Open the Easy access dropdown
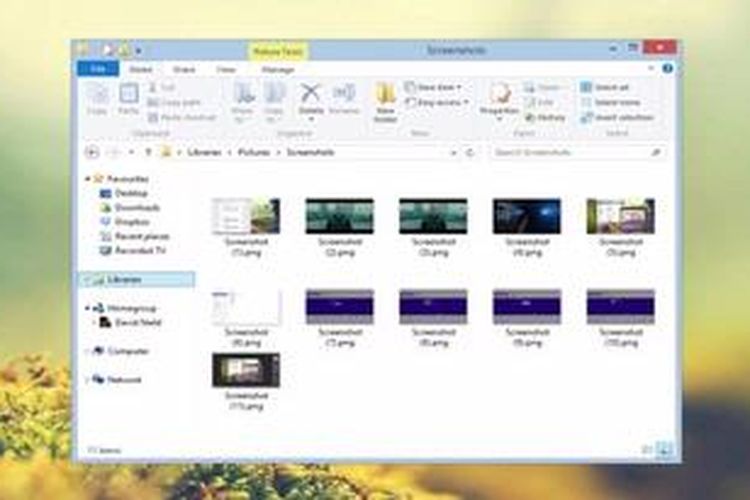This screenshot has height=500, width=750. (436, 102)
